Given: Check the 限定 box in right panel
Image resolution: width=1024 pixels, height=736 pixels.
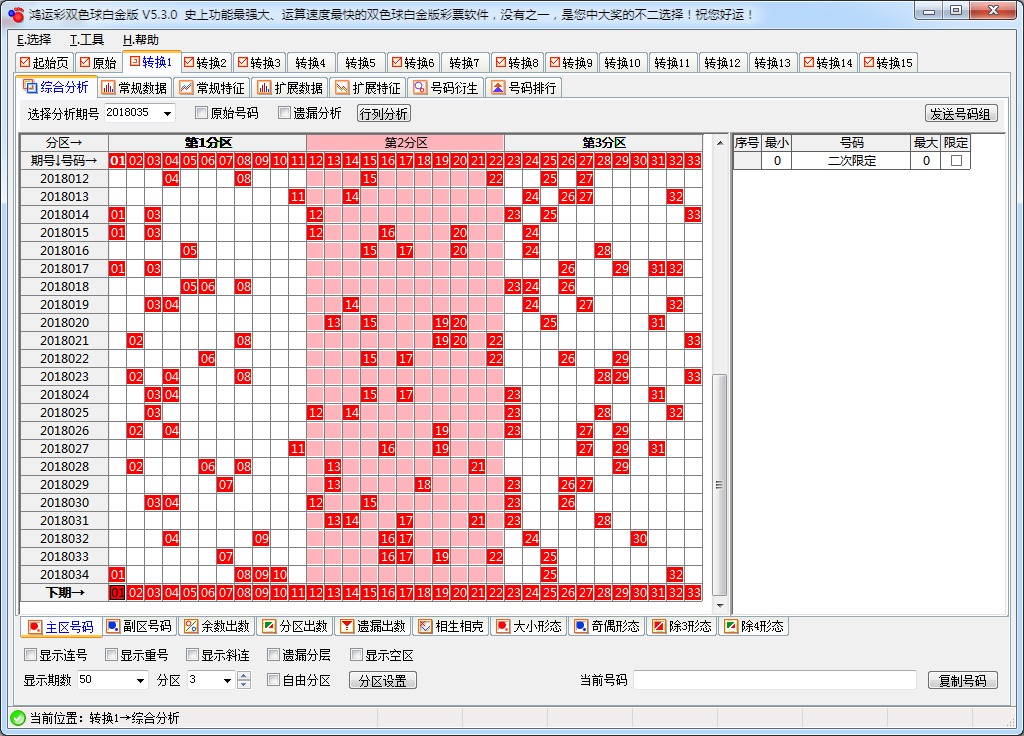Looking at the screenshot, I should point(957,160).
